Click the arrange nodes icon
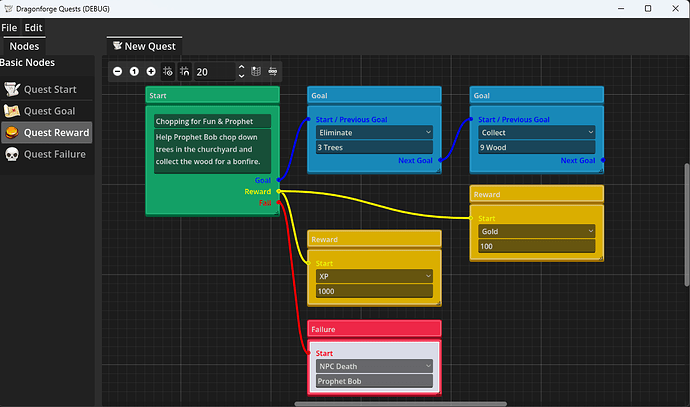The width and height of the screenshot is (690, 407). 273,71
